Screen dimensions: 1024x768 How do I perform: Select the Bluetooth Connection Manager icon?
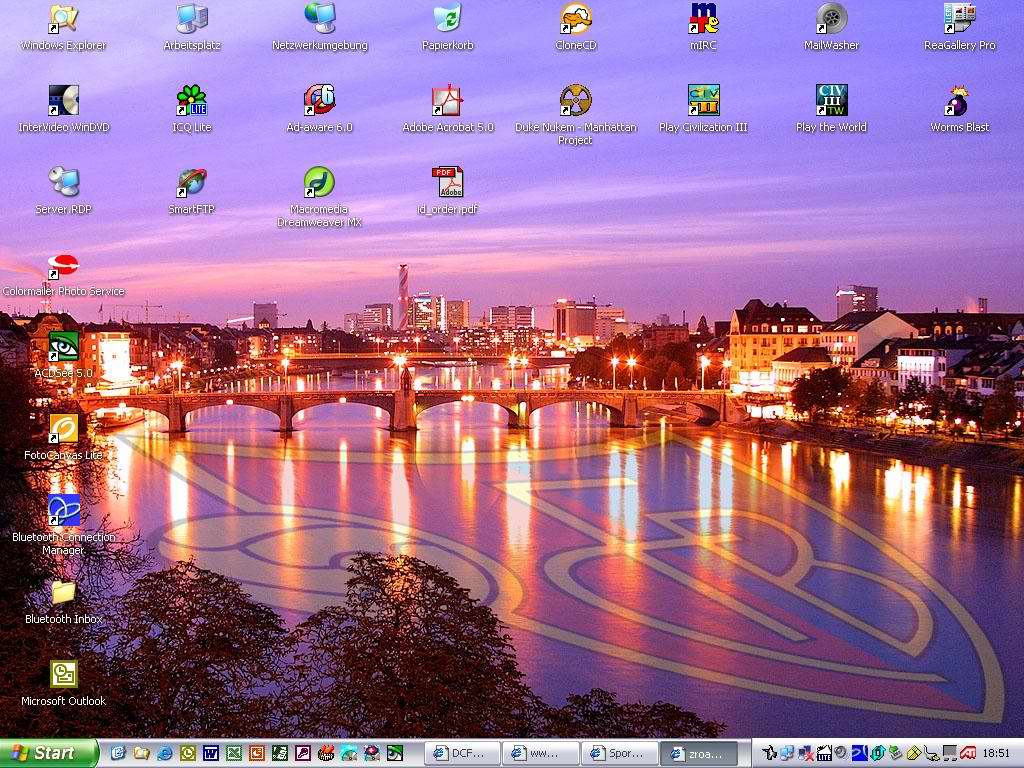[x=63, y=526]
